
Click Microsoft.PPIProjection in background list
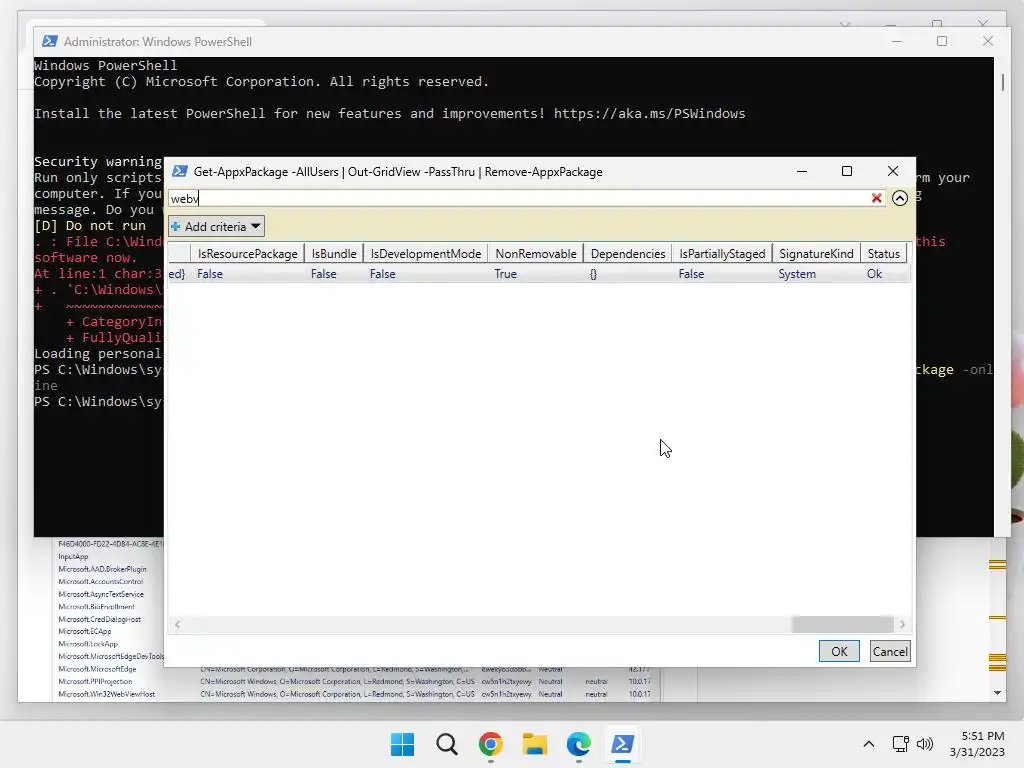point(95,681)
